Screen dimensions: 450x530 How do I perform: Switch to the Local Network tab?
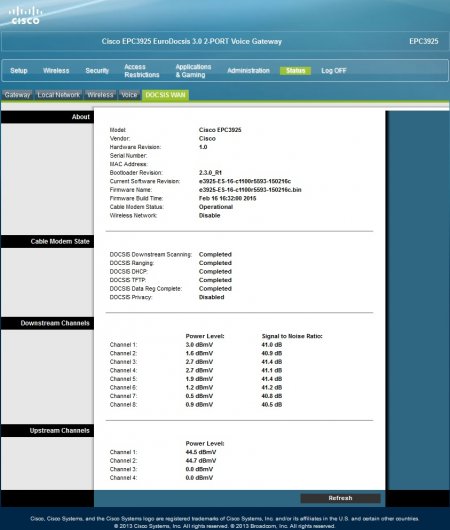coord(58,95)
